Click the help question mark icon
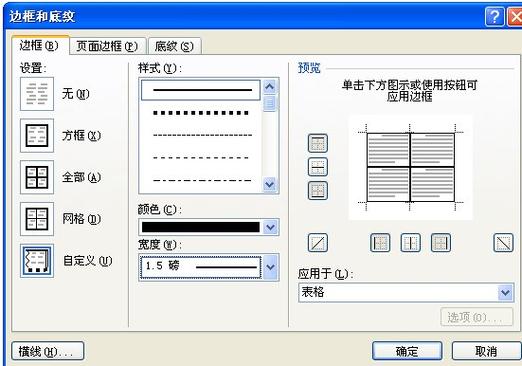The height and width of the screenshot is (366, 522). (x=494, y=16)
